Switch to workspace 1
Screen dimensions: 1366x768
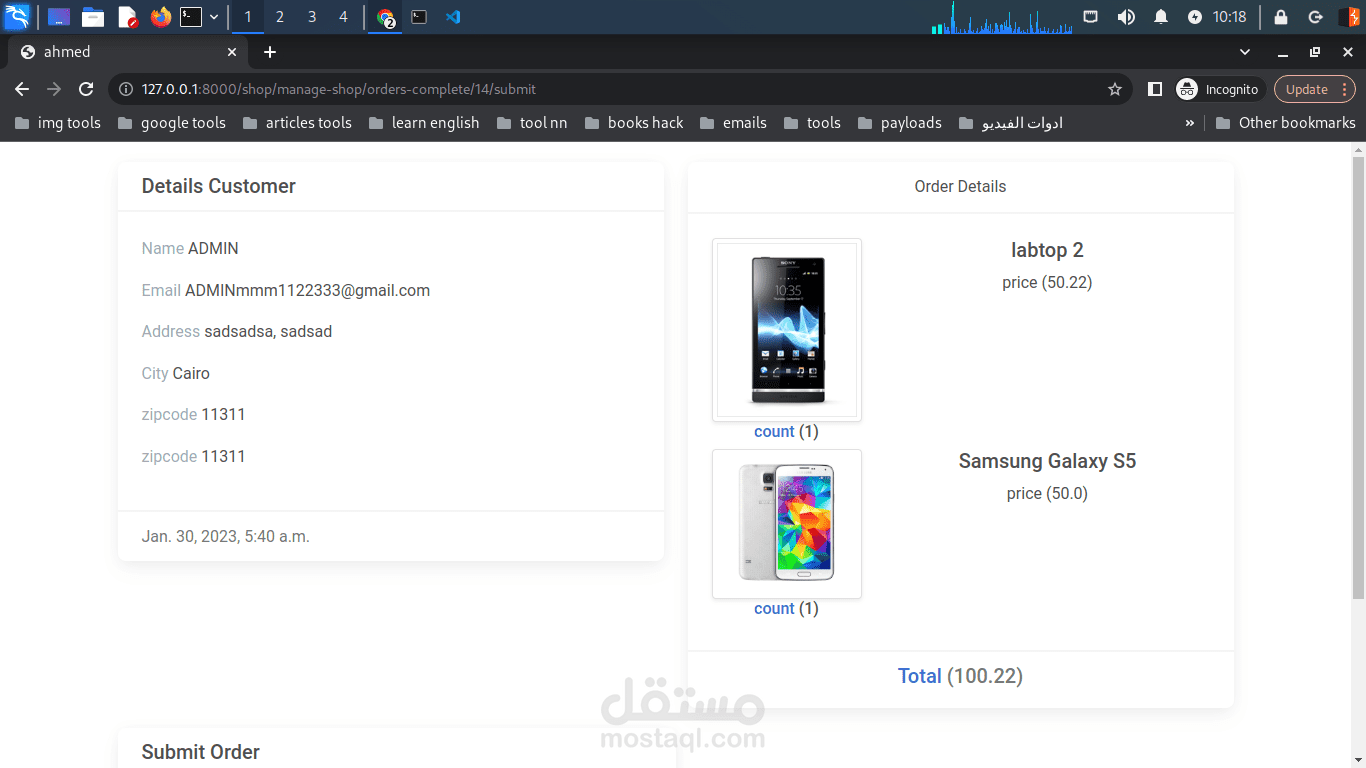click(x=248, y=17)
